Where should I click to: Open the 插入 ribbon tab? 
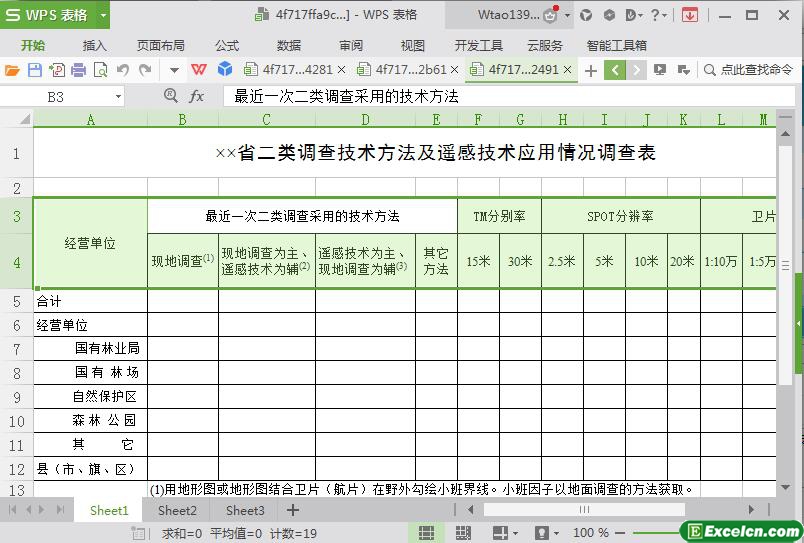94,46
